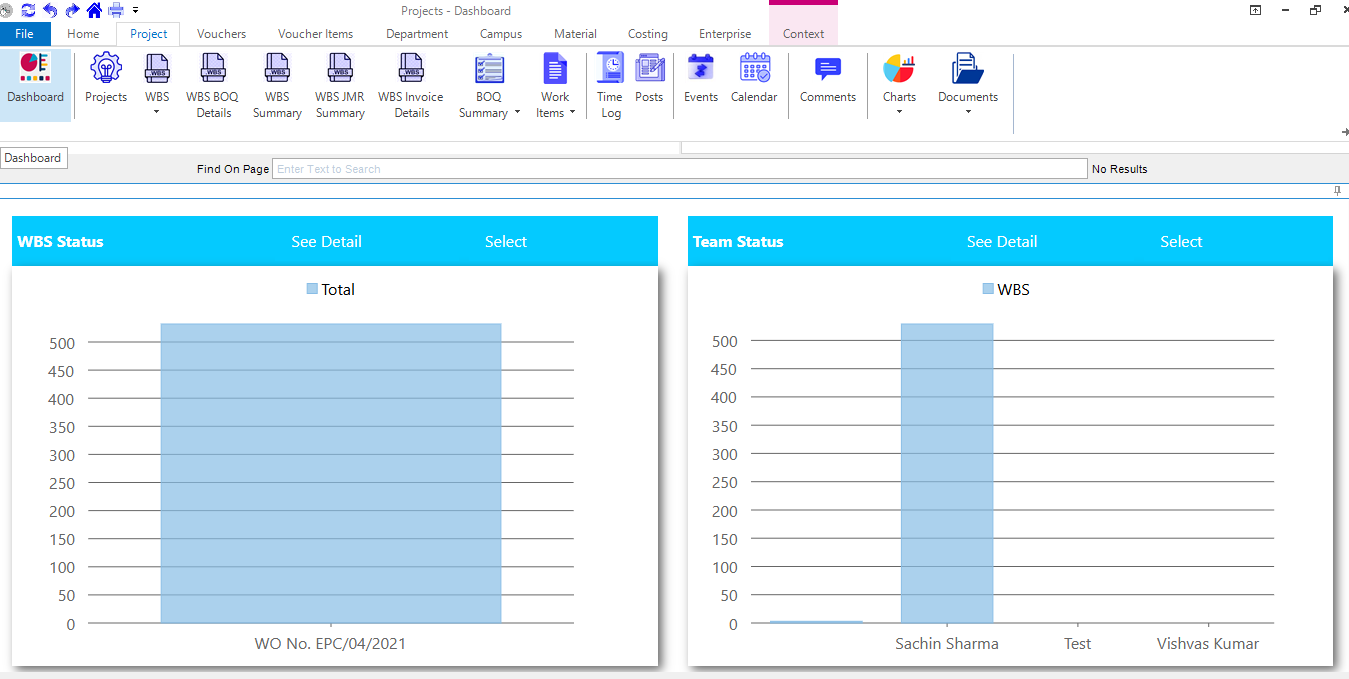Switch to the Vouchers ribbon tab

pyautogui.click(x=221, y=34)
